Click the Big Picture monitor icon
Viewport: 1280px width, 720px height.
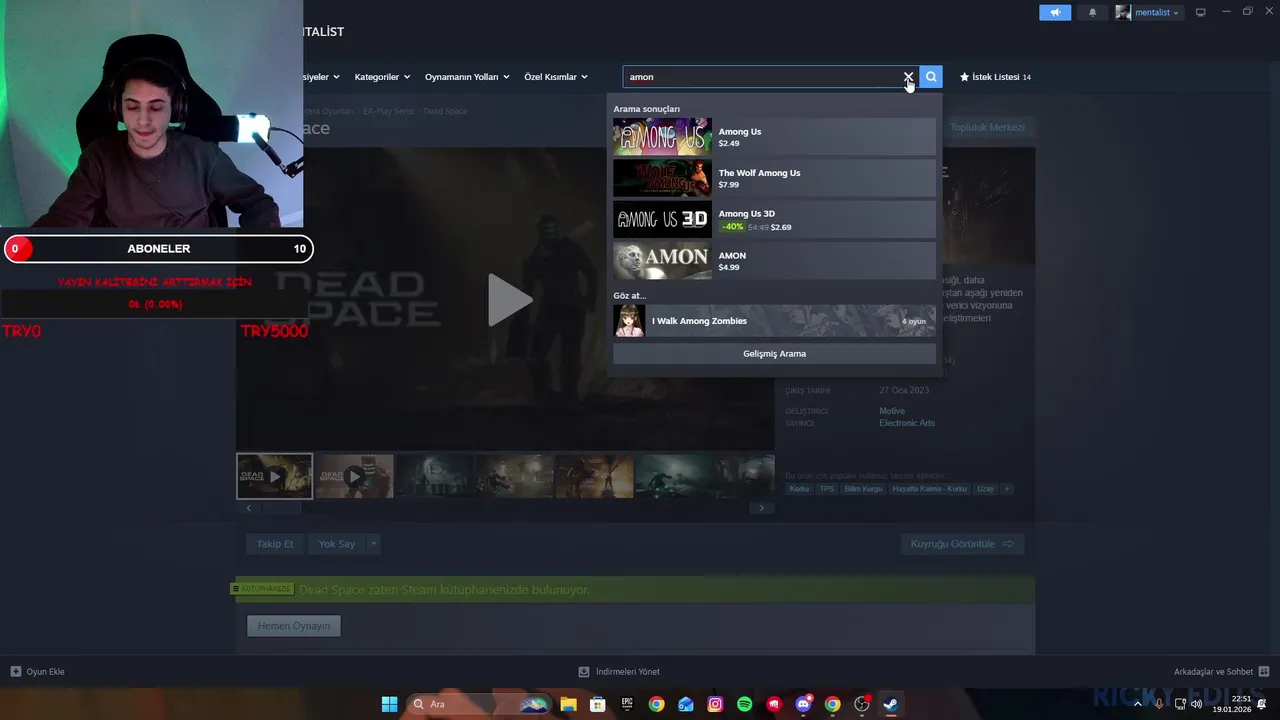point(1201,13)
